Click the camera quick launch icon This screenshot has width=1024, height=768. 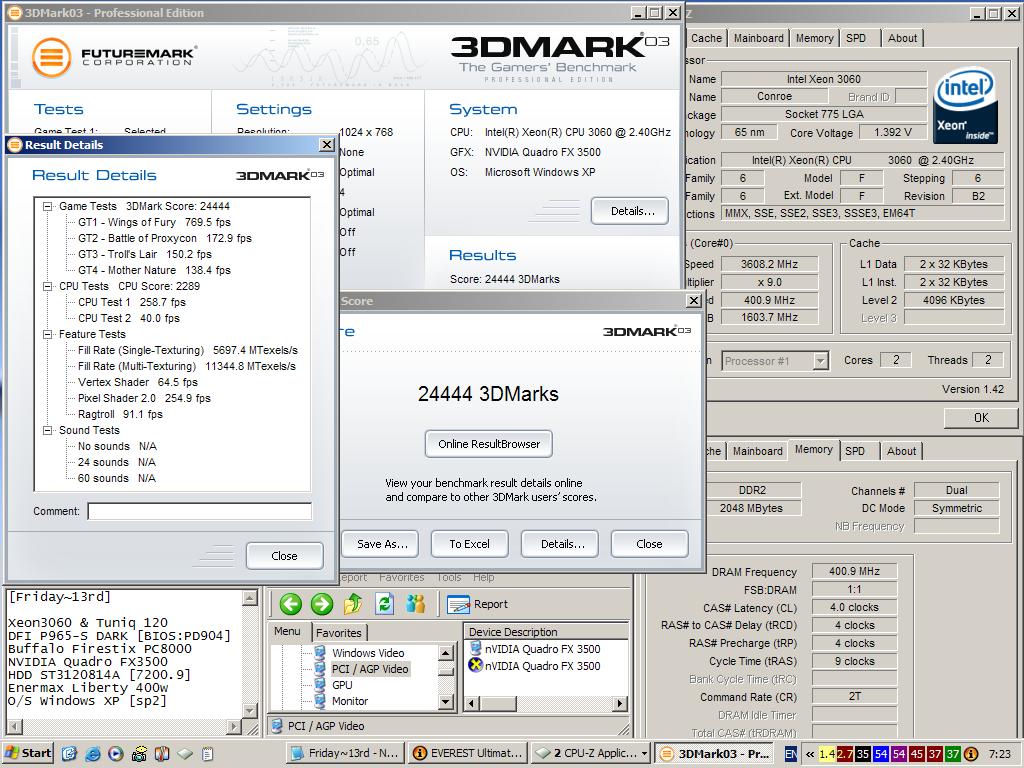(x=139, y=754)
